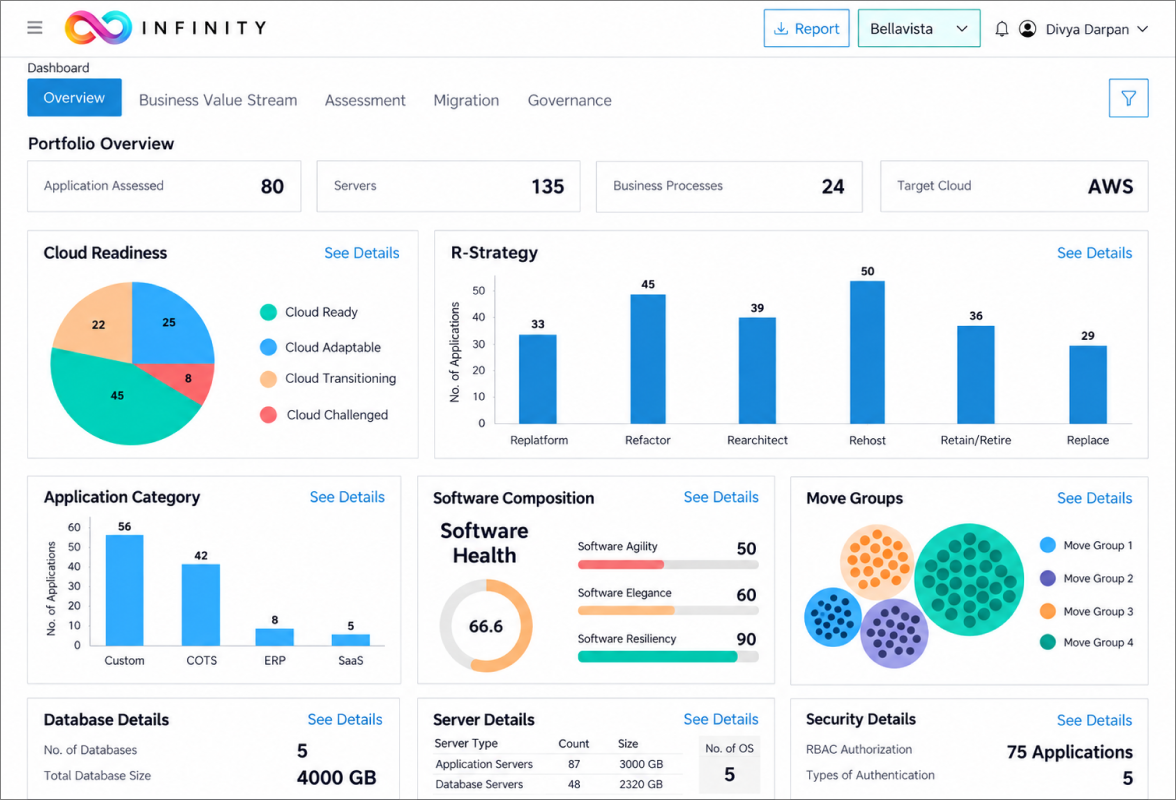Open the filter funnel button
Screen dimensions: 1176x800
click(1128, 97)
